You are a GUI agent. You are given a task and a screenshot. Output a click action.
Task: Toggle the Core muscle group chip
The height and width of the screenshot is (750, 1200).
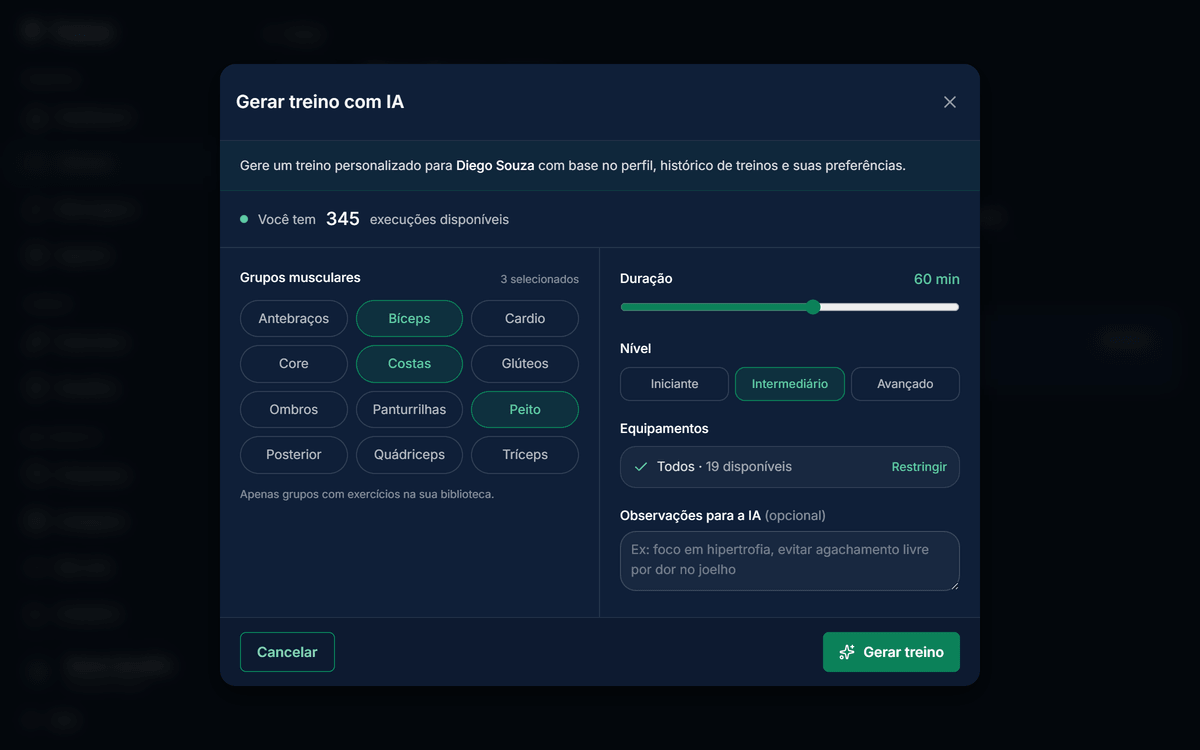[x=294, y=364]
